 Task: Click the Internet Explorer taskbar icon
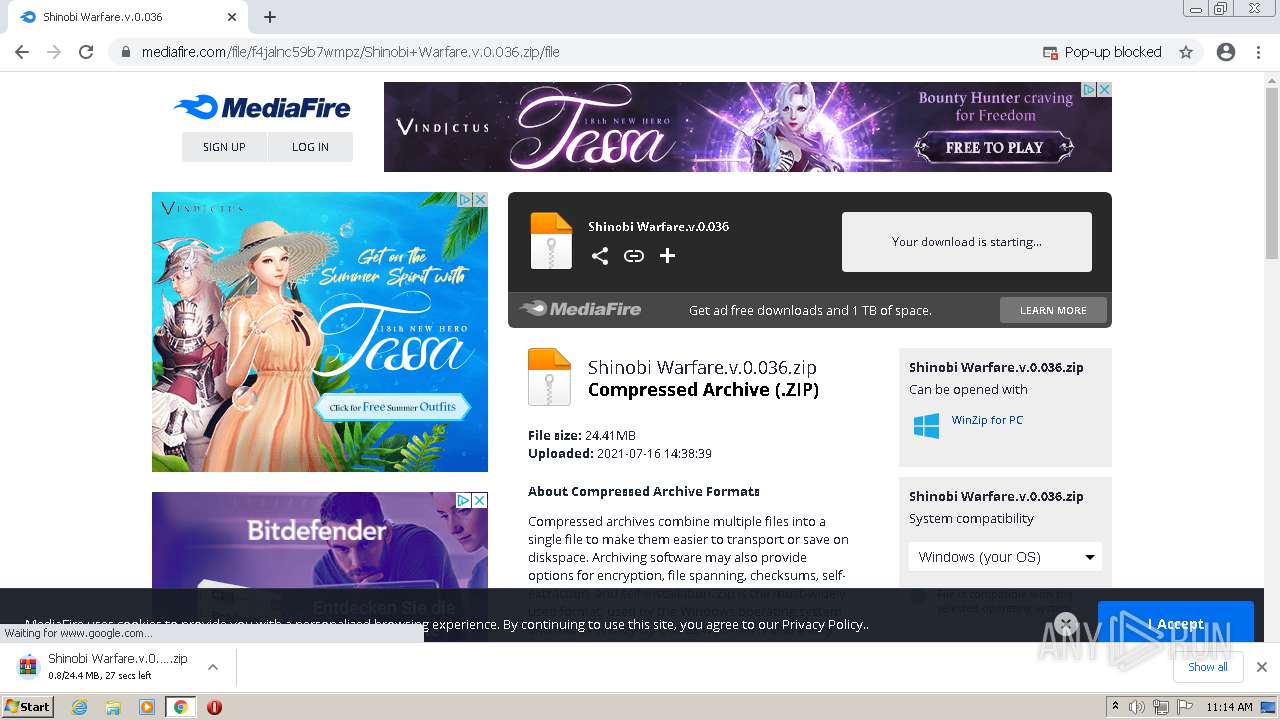click(80, 707)
